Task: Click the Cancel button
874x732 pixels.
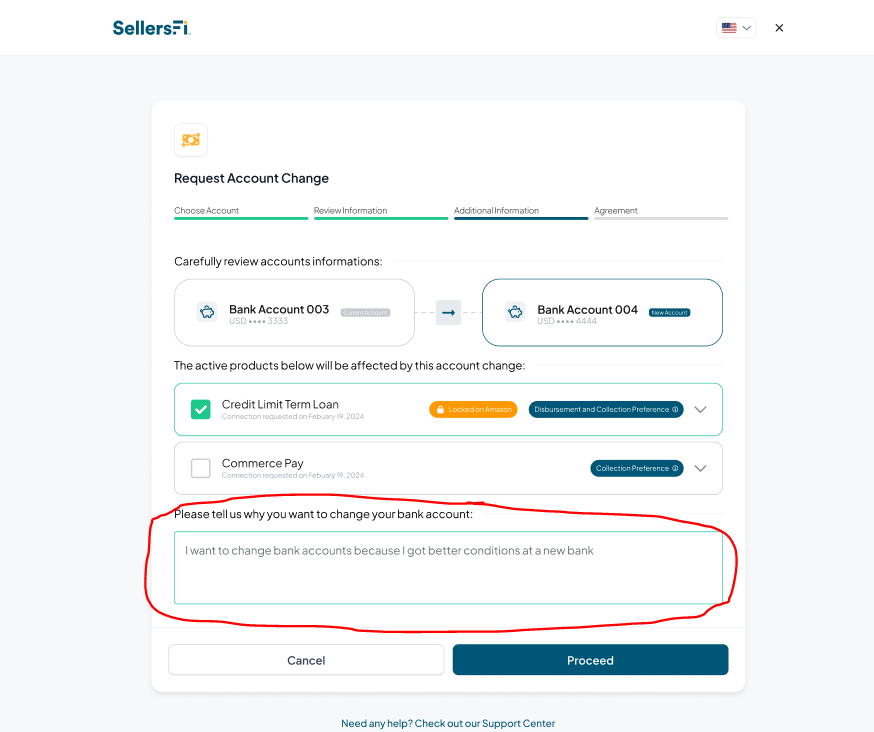Action: click(306, 660)
